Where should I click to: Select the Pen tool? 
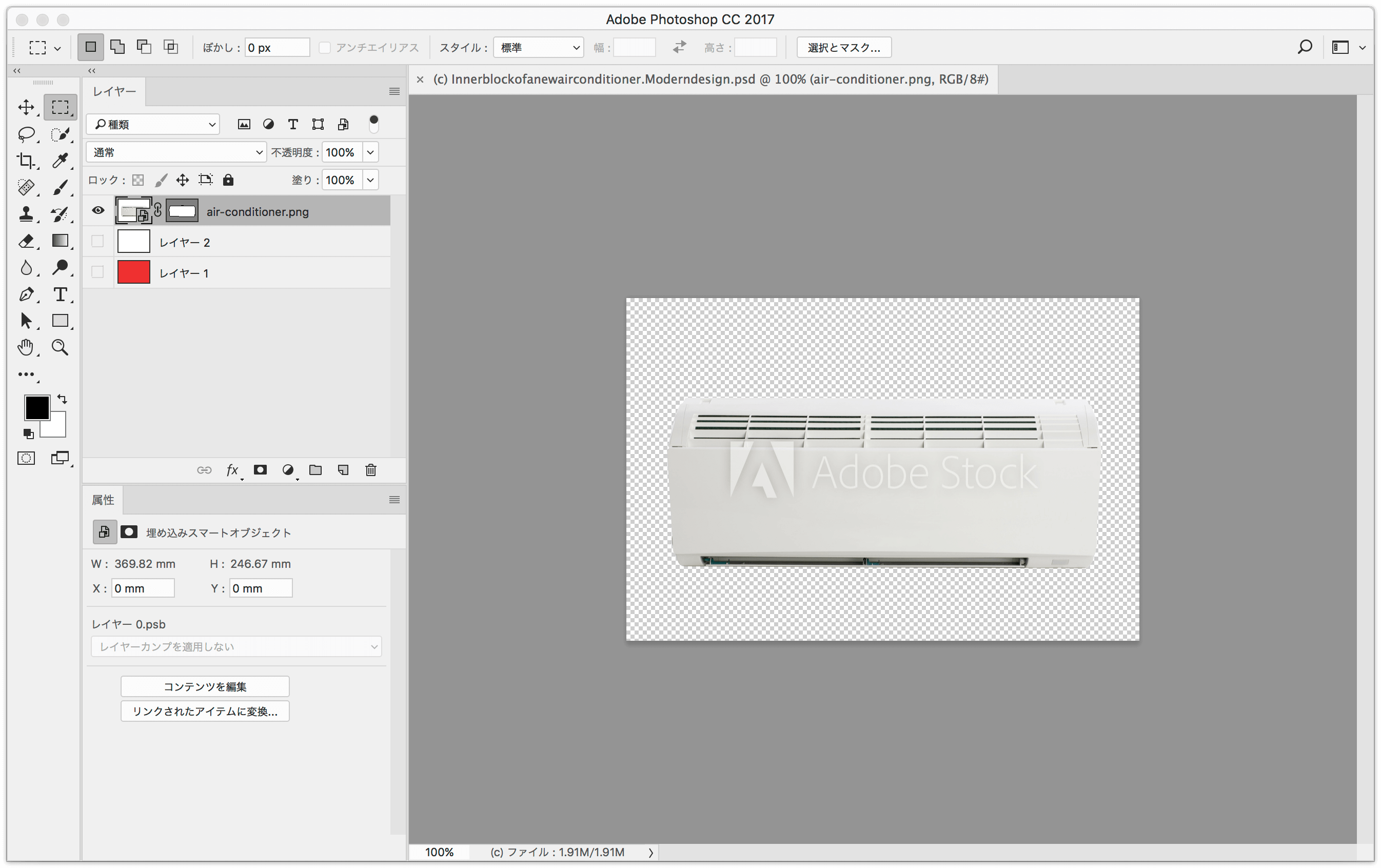point(26,294)
